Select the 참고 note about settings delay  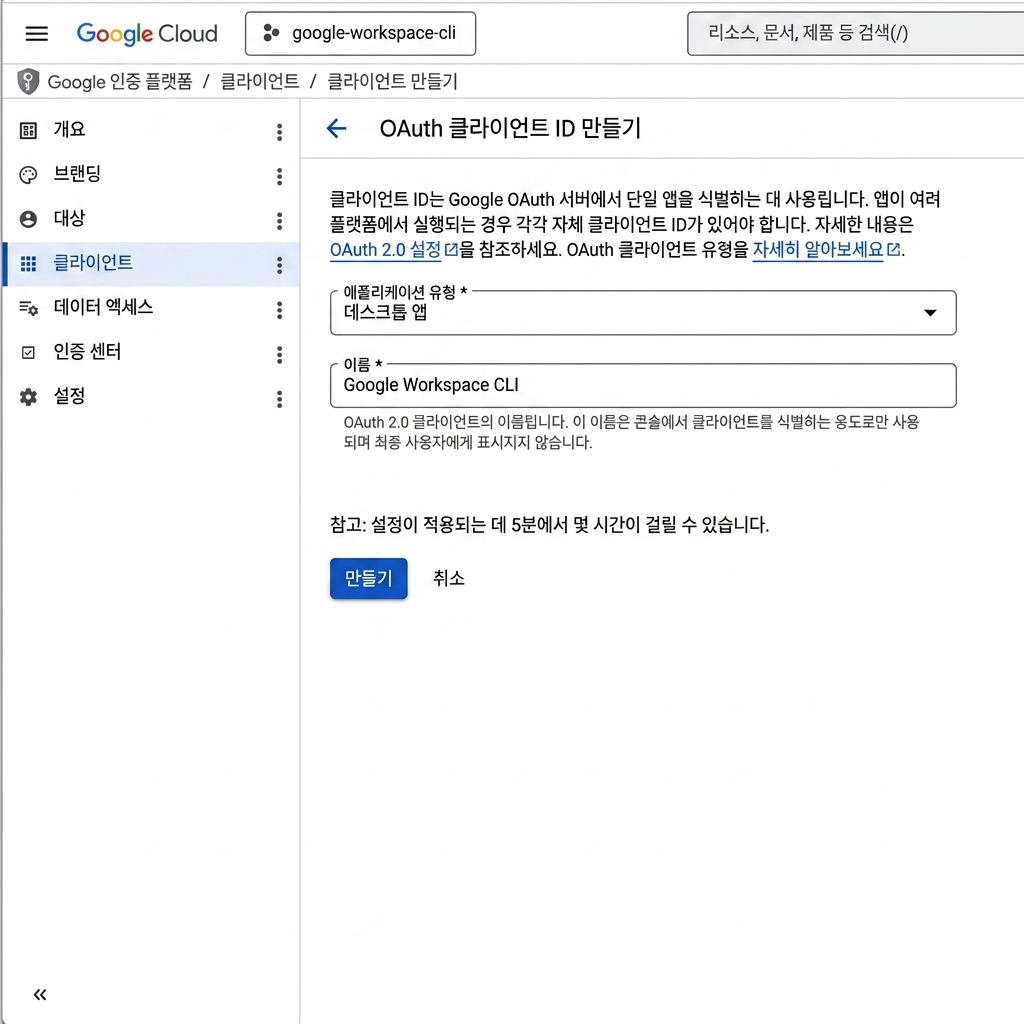click(549, 524)
